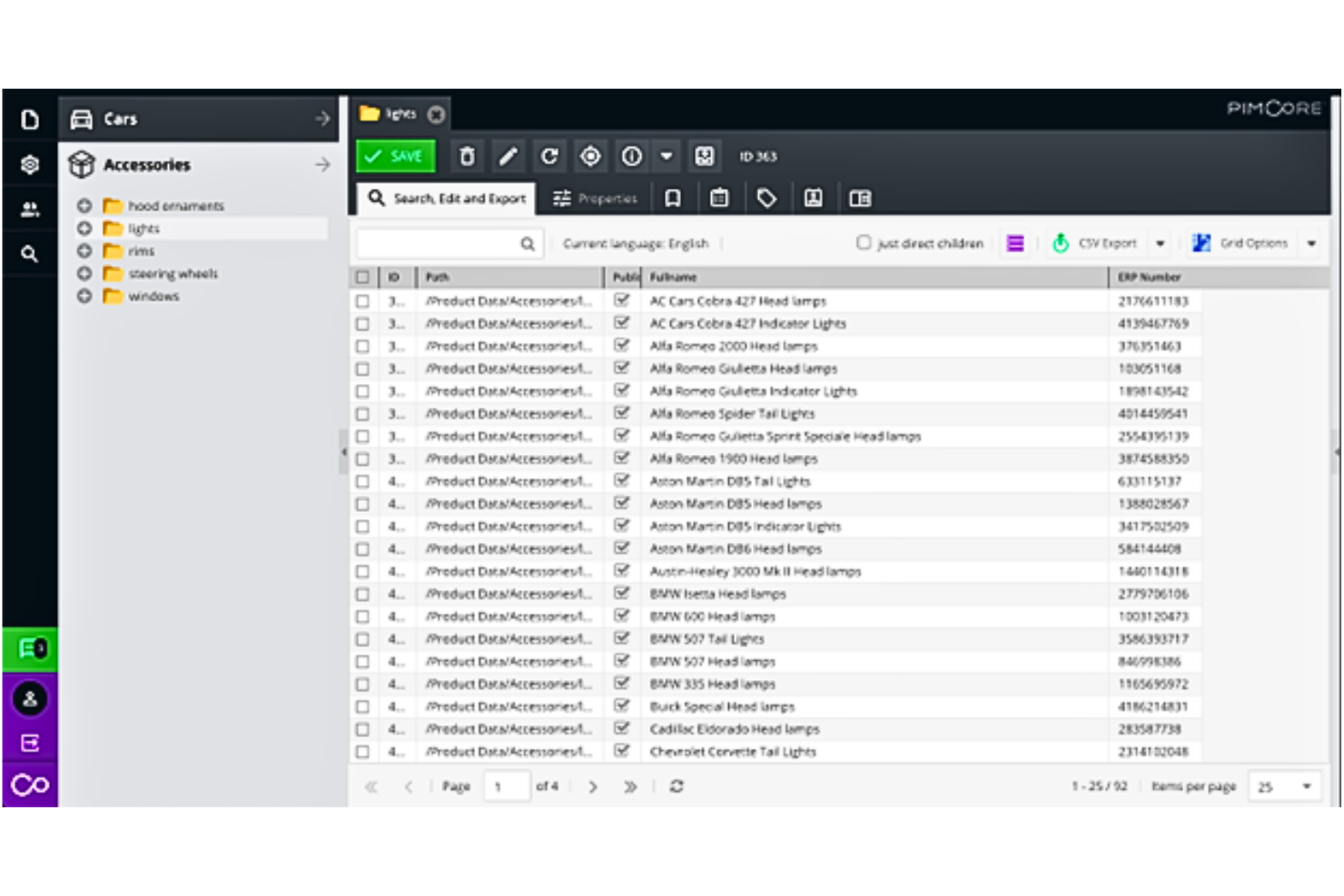This screenshot has height=896, width=1344.
Task: Select the Cars panel header
Action: (199, 119)
